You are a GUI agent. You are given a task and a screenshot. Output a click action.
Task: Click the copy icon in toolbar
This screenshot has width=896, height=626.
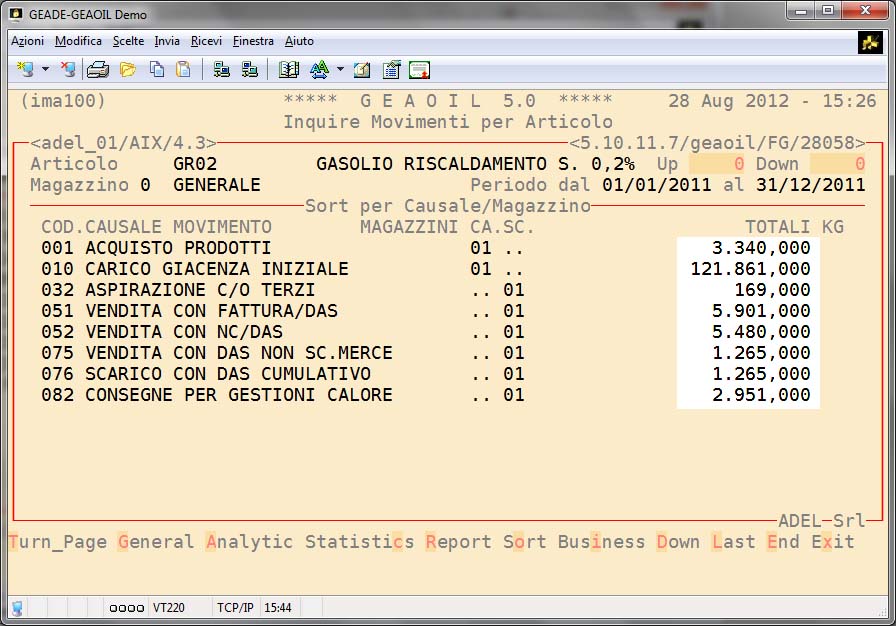[x=157, y=70]
